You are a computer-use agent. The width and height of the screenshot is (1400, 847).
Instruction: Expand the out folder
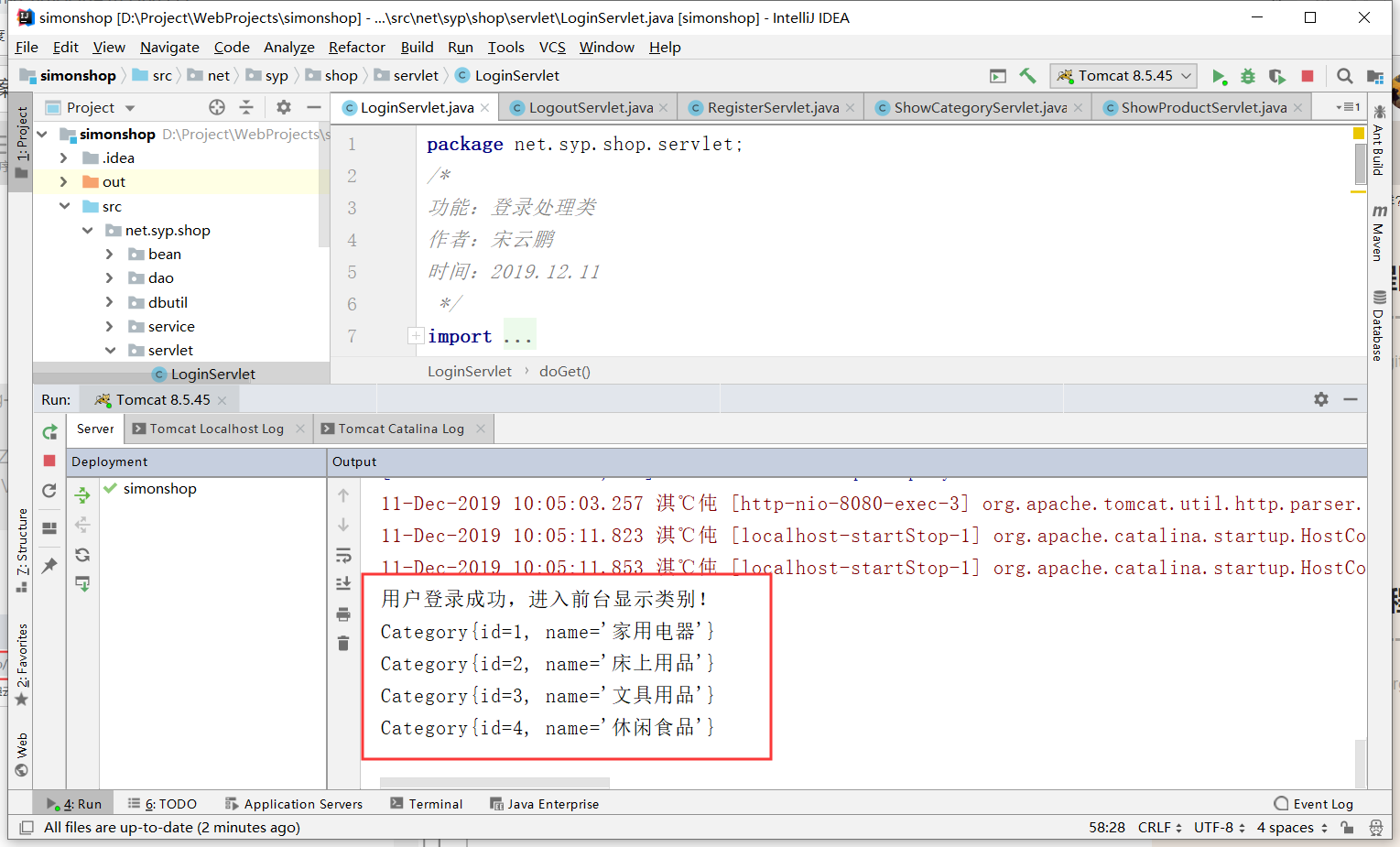(64, 181)
